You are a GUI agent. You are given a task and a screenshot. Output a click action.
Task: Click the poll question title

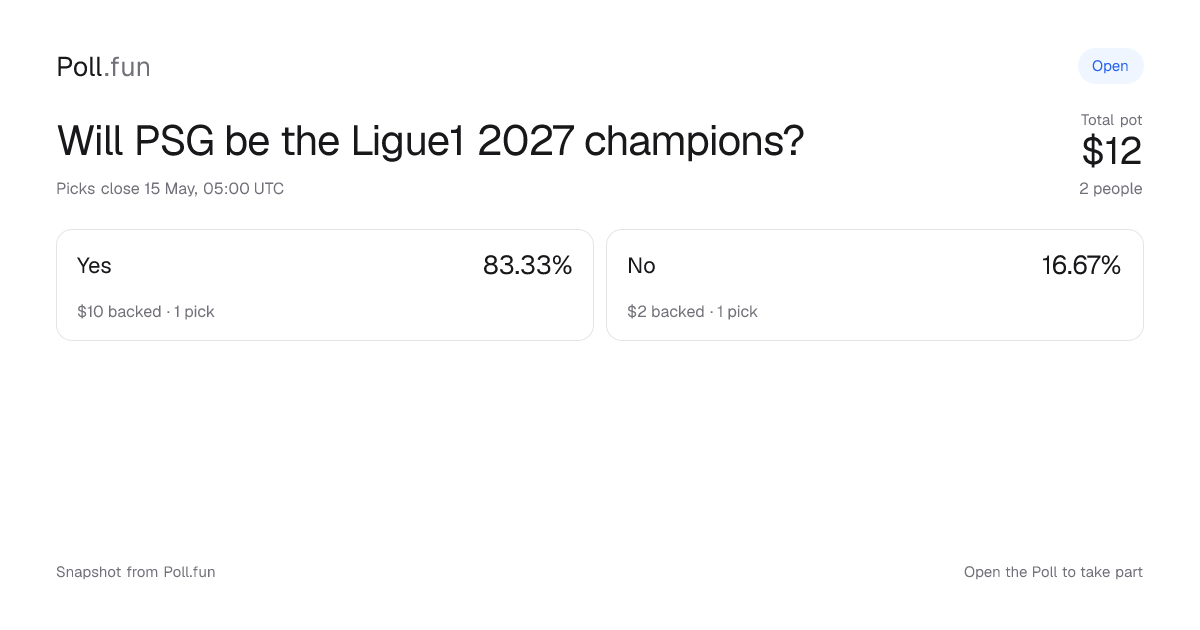[431, 142]
